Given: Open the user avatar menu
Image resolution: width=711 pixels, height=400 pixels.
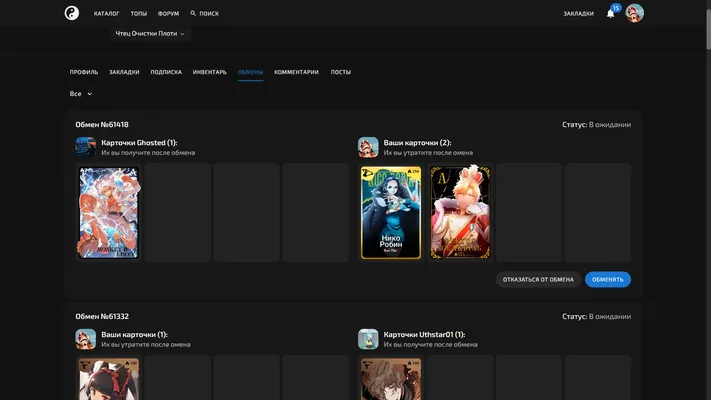Looking at the screenshot, I should point(634,13).
